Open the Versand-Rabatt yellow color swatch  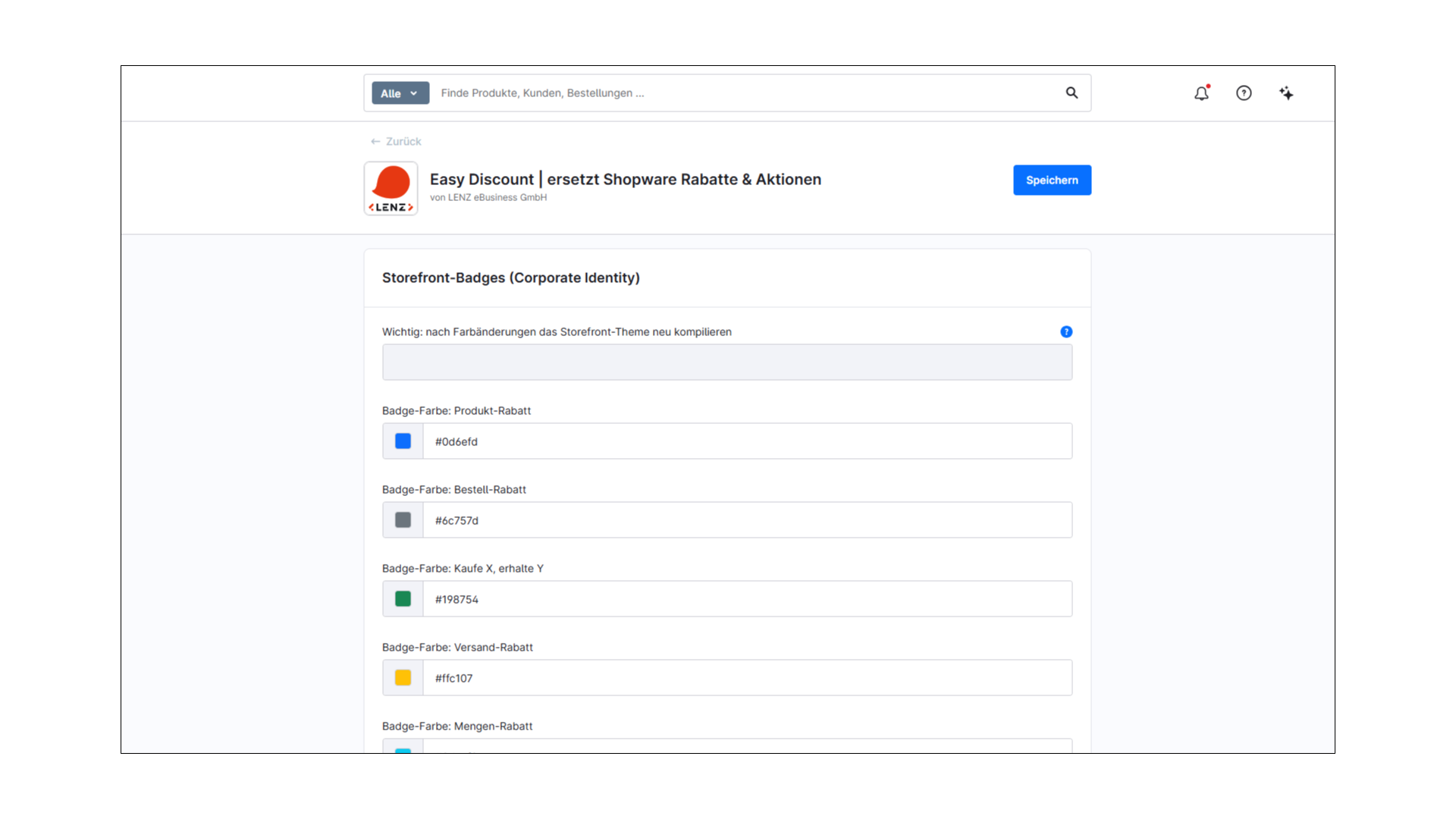(403, 678)
